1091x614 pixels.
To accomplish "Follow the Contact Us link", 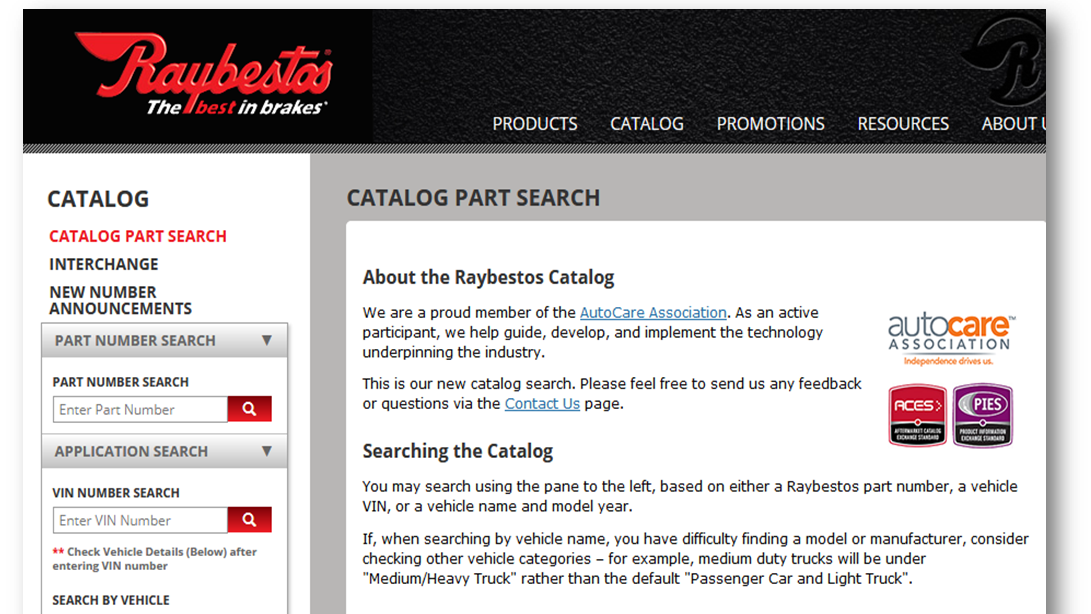I will 542,403.
